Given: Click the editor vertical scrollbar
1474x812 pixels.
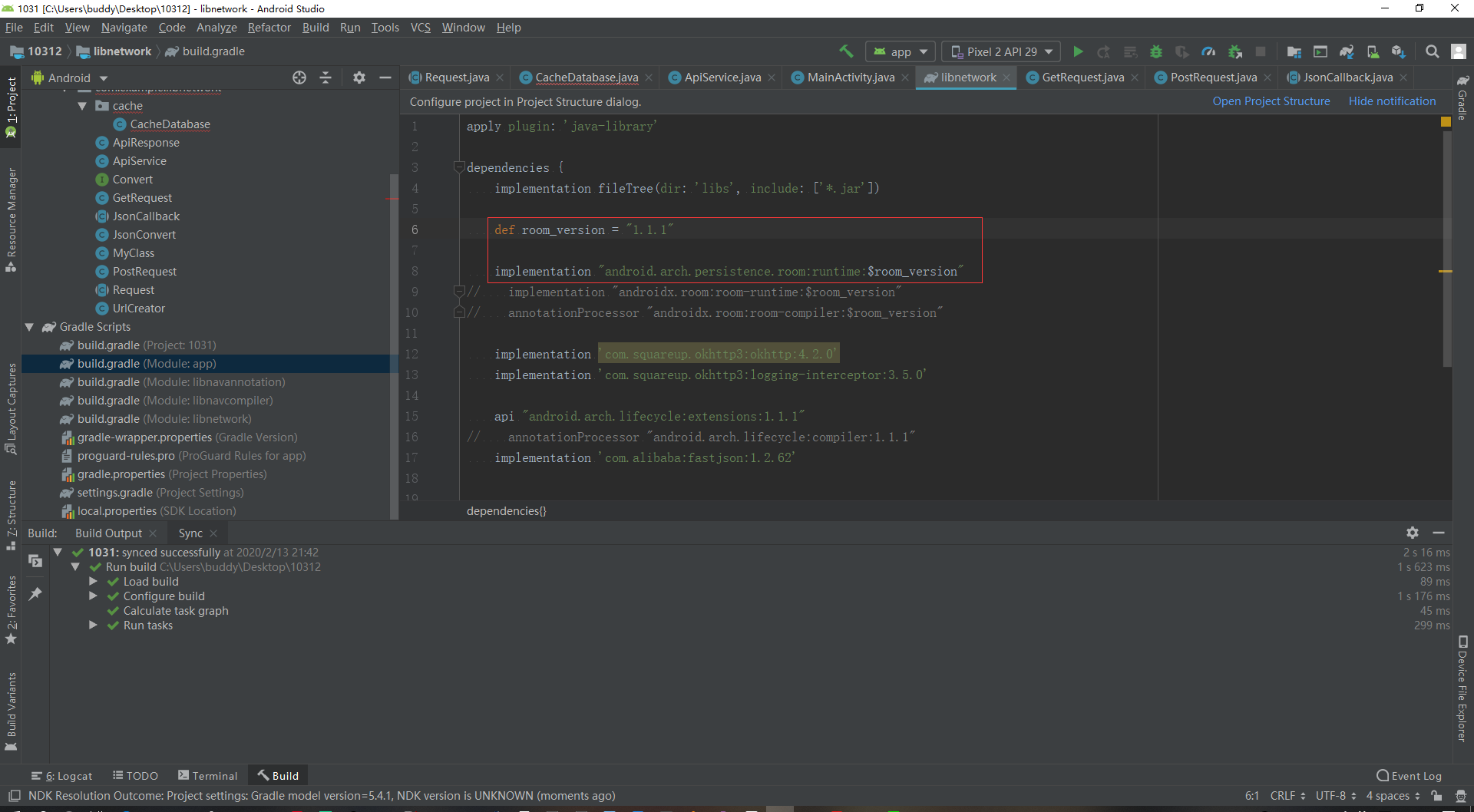Looking at the screenshot, I should pos(1446,250).
